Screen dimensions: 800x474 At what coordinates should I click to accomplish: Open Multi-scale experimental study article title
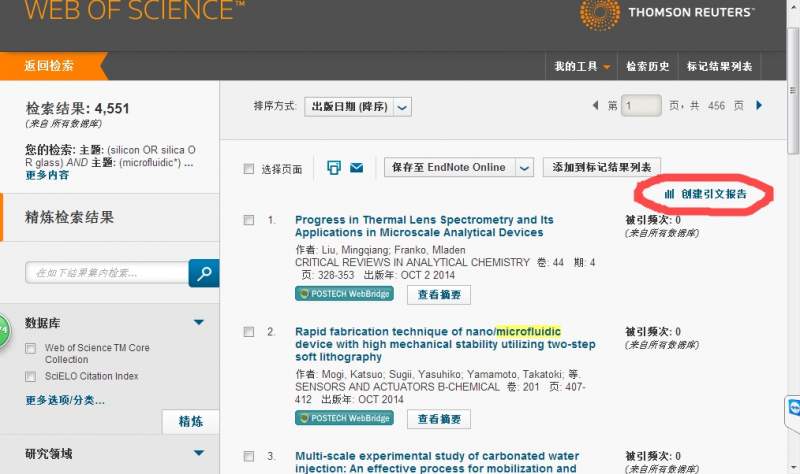coord(437,462)
